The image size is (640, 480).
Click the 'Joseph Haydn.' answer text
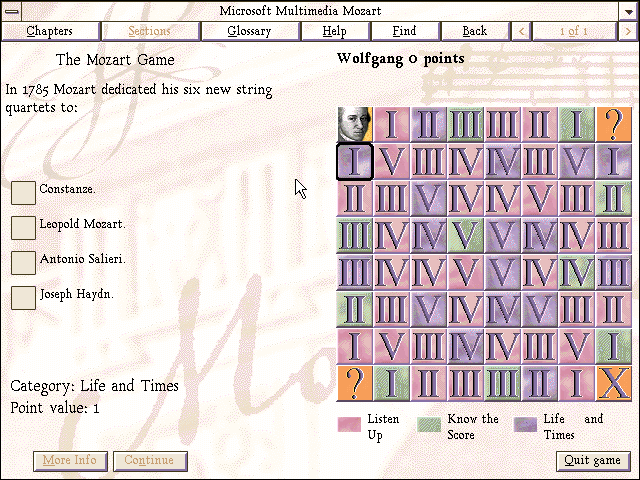pos(77,294)
